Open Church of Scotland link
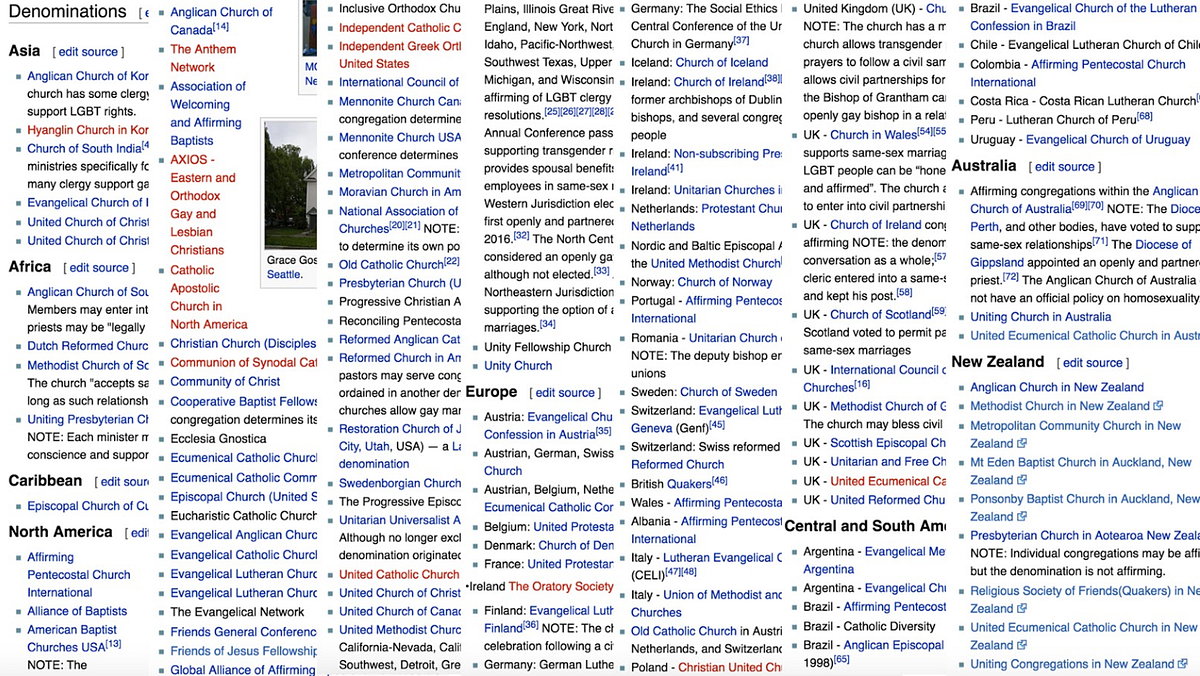The height and width of the screenshot is (676, 1200). pos(880,314)
